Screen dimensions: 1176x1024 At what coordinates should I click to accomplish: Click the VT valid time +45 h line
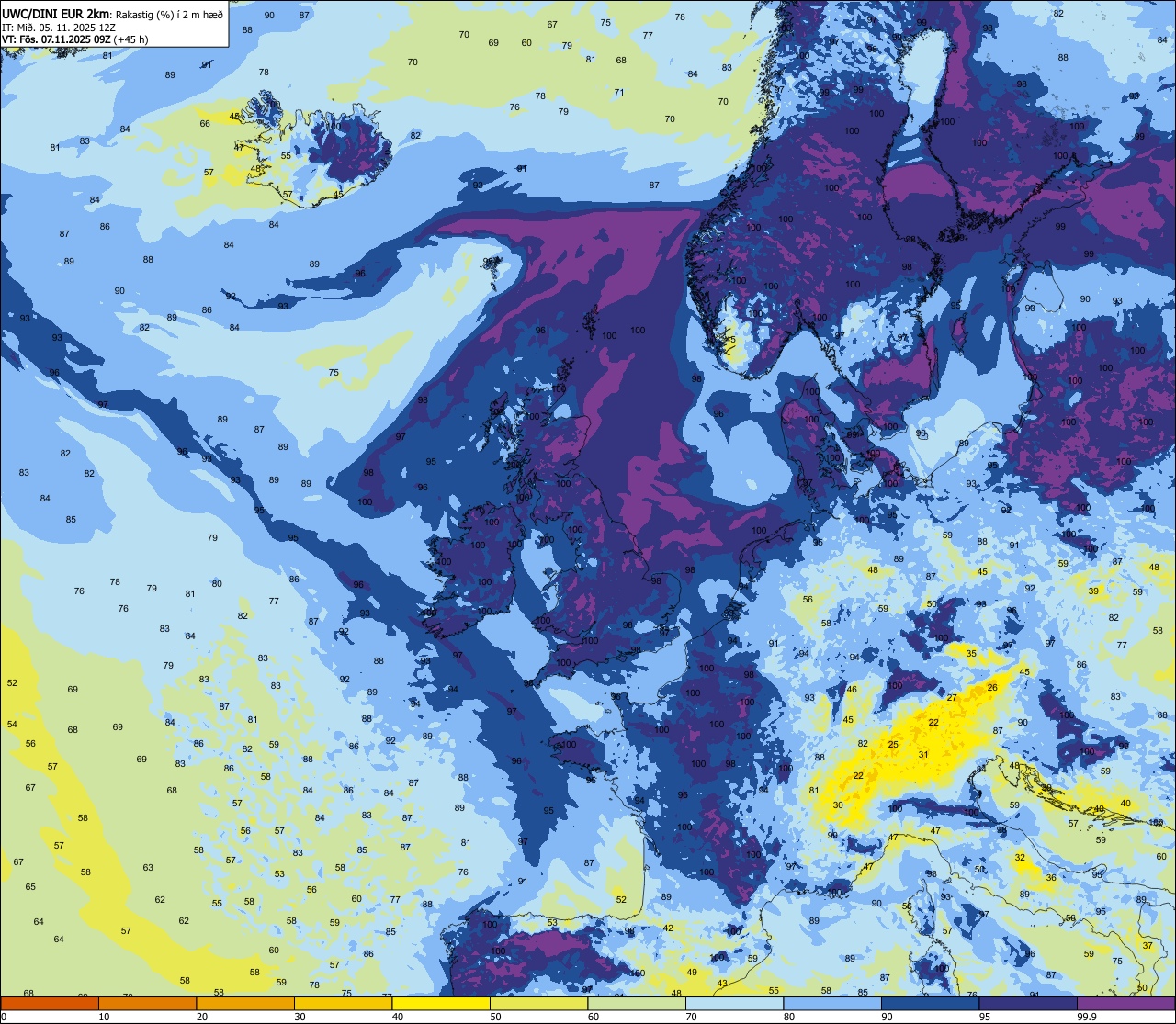point(75,39)
